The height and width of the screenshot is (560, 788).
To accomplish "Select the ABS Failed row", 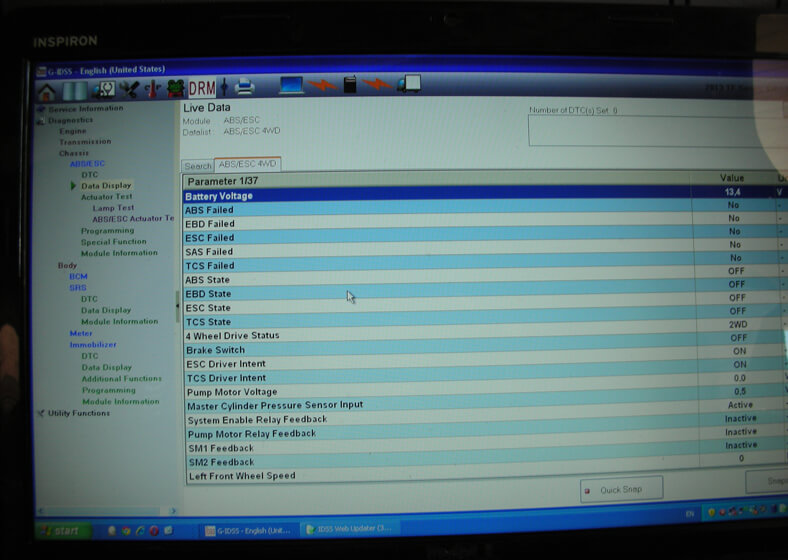I will tap(485, 208).
